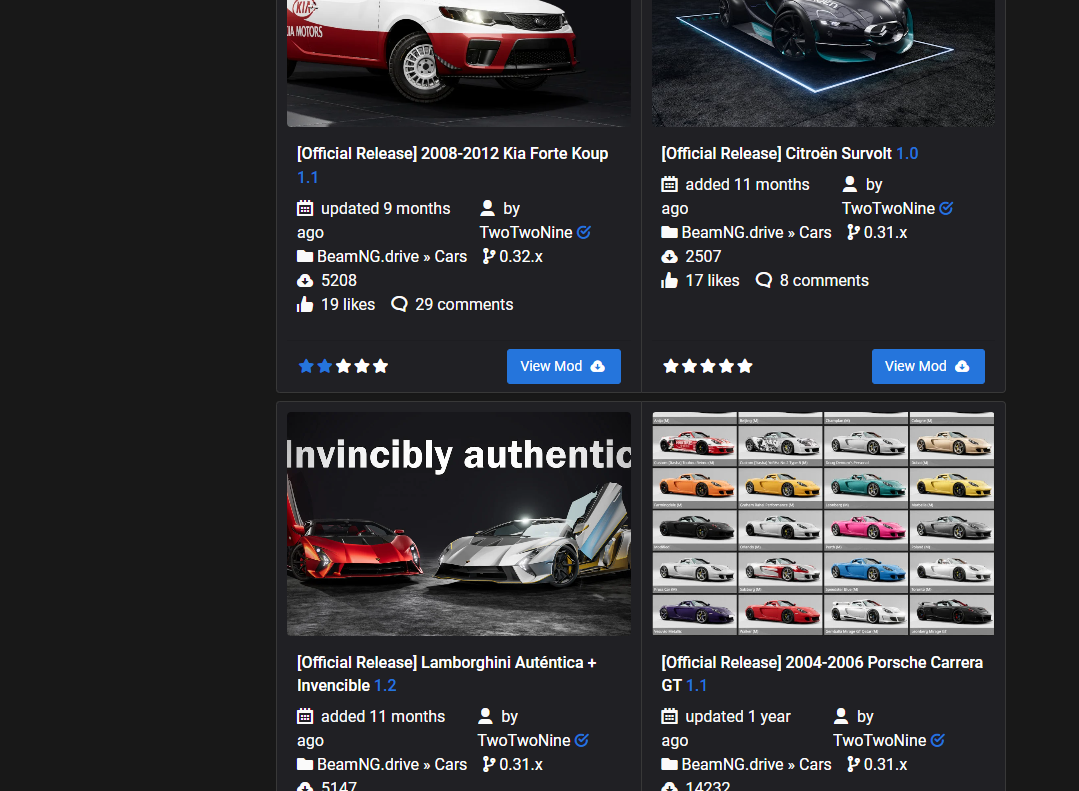Click verified badge in Lamborghini card

coord(581,740)
